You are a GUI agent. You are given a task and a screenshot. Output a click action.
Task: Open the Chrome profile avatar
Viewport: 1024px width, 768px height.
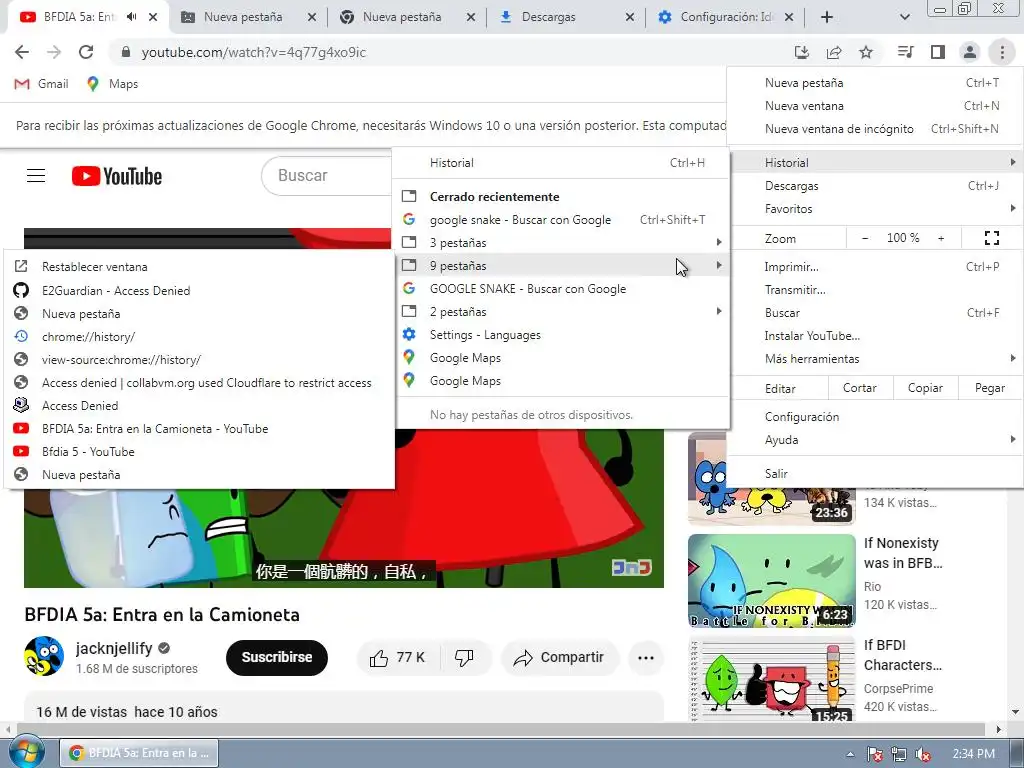click(970, 52)
